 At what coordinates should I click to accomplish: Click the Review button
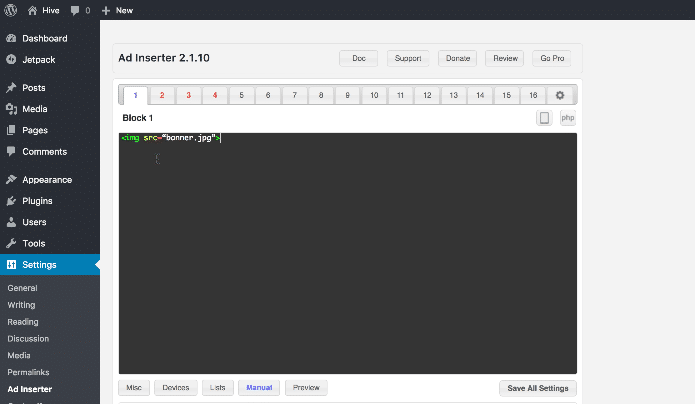point(505,58)
